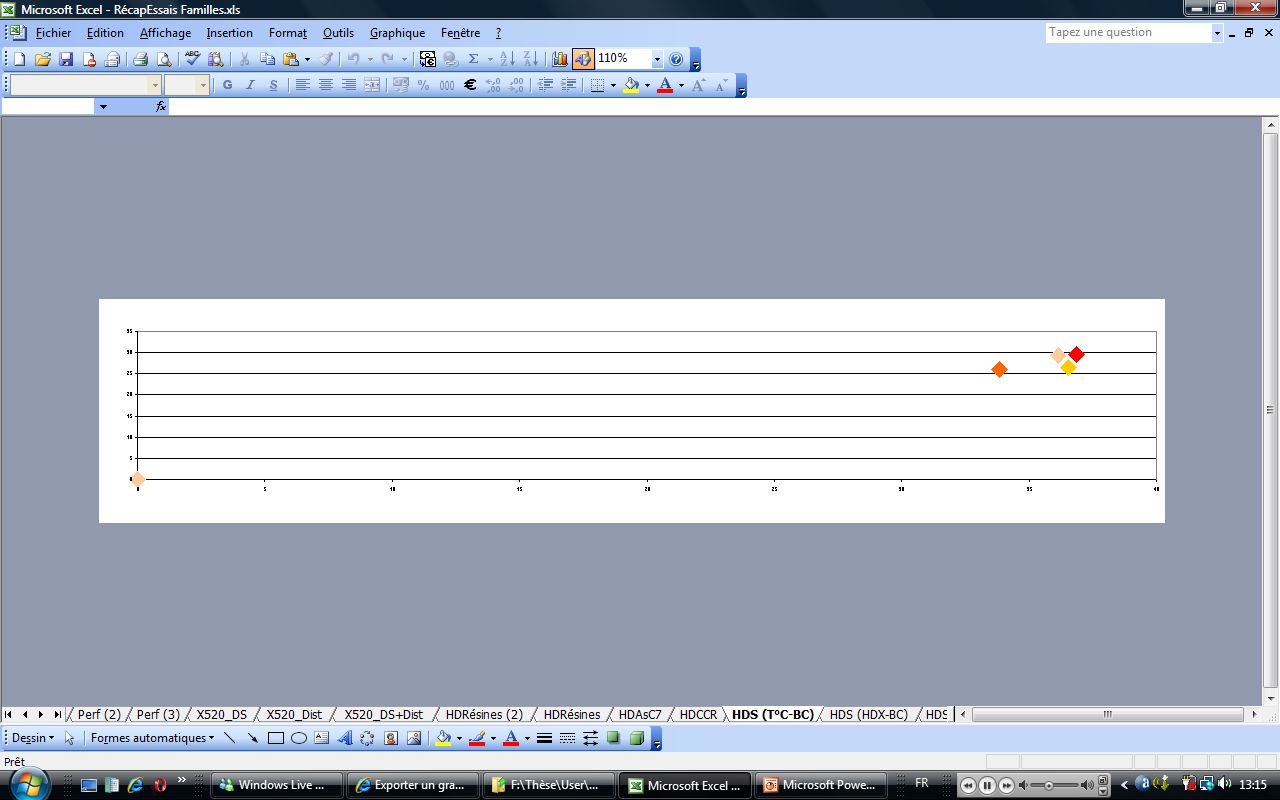This screenshot has width=1280, height=800.
Task: Align text to the right
Action: coord(348,85)
